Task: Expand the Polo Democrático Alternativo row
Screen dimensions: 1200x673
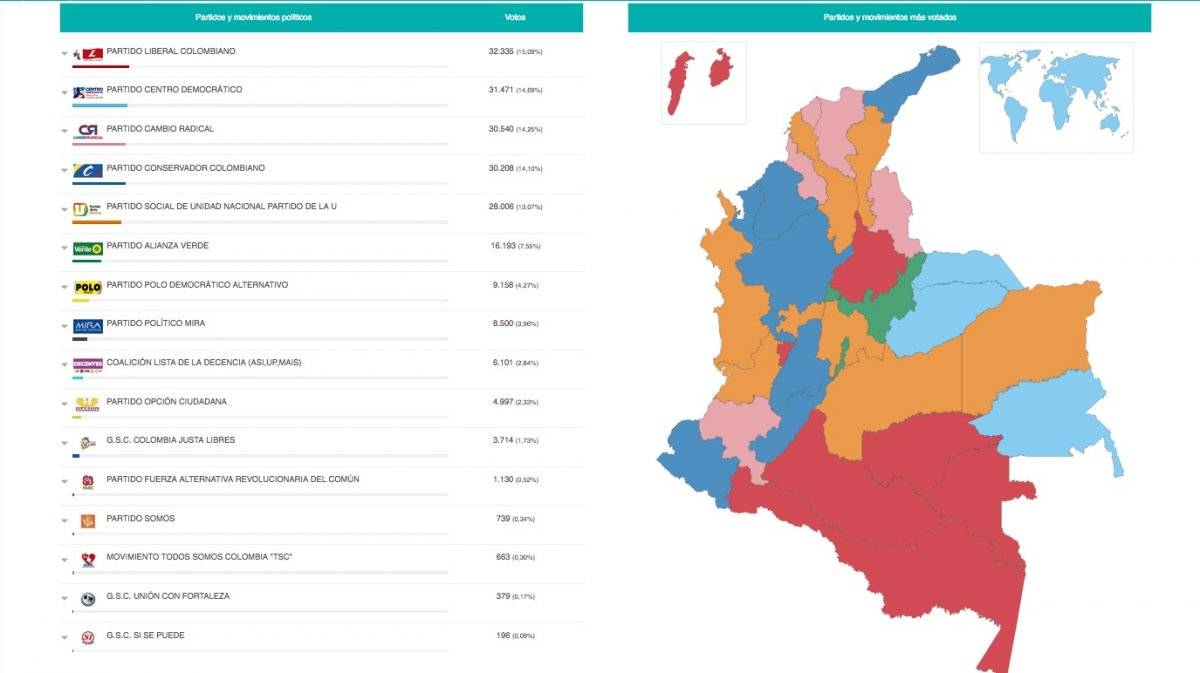Action: [65, 288]
